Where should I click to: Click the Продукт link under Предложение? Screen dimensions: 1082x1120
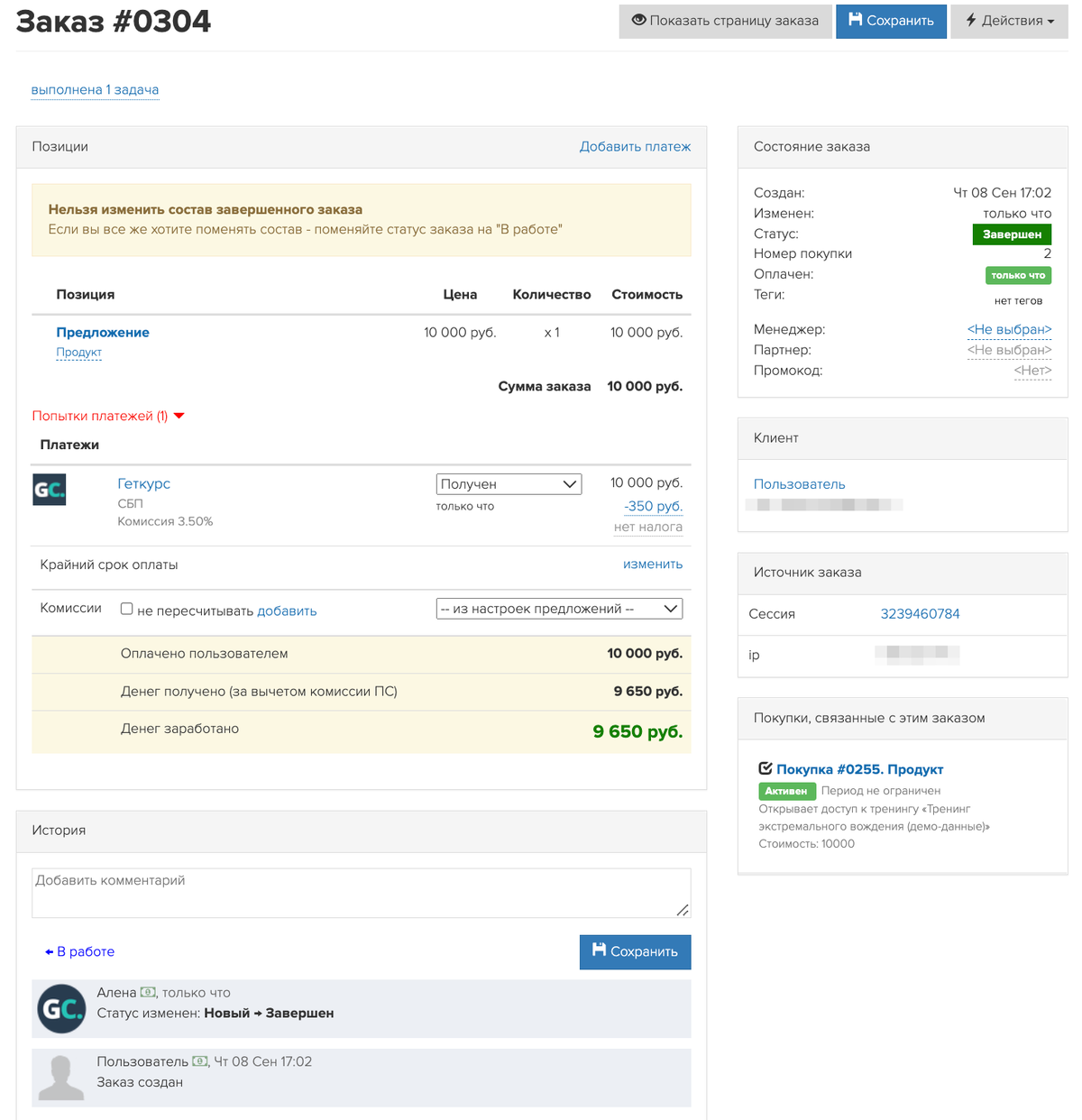pos(79,352)
